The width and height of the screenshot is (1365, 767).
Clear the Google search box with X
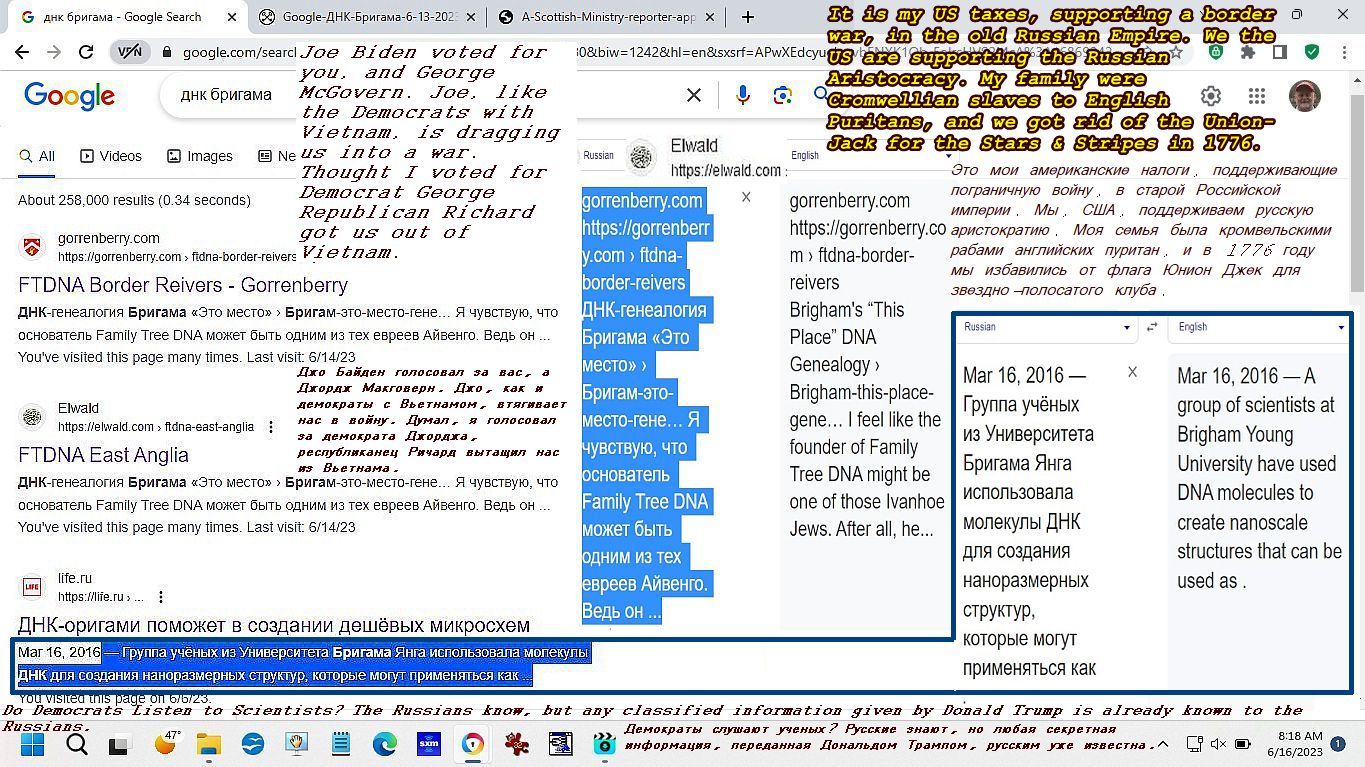coord(693,95)
